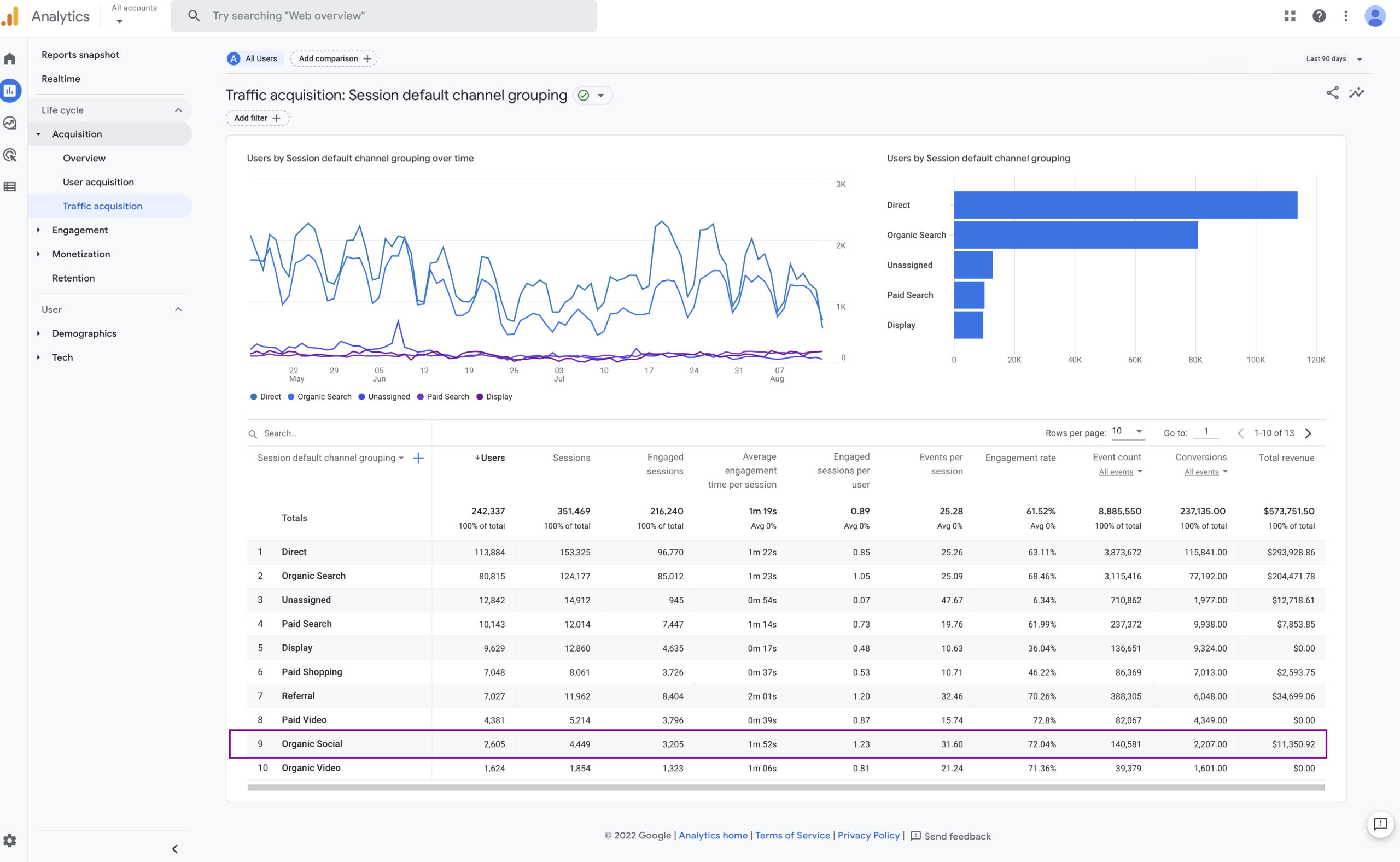Click the share icon top right of chart
The height and width of the screenshot is (862, 1400).
(1332, 92)
